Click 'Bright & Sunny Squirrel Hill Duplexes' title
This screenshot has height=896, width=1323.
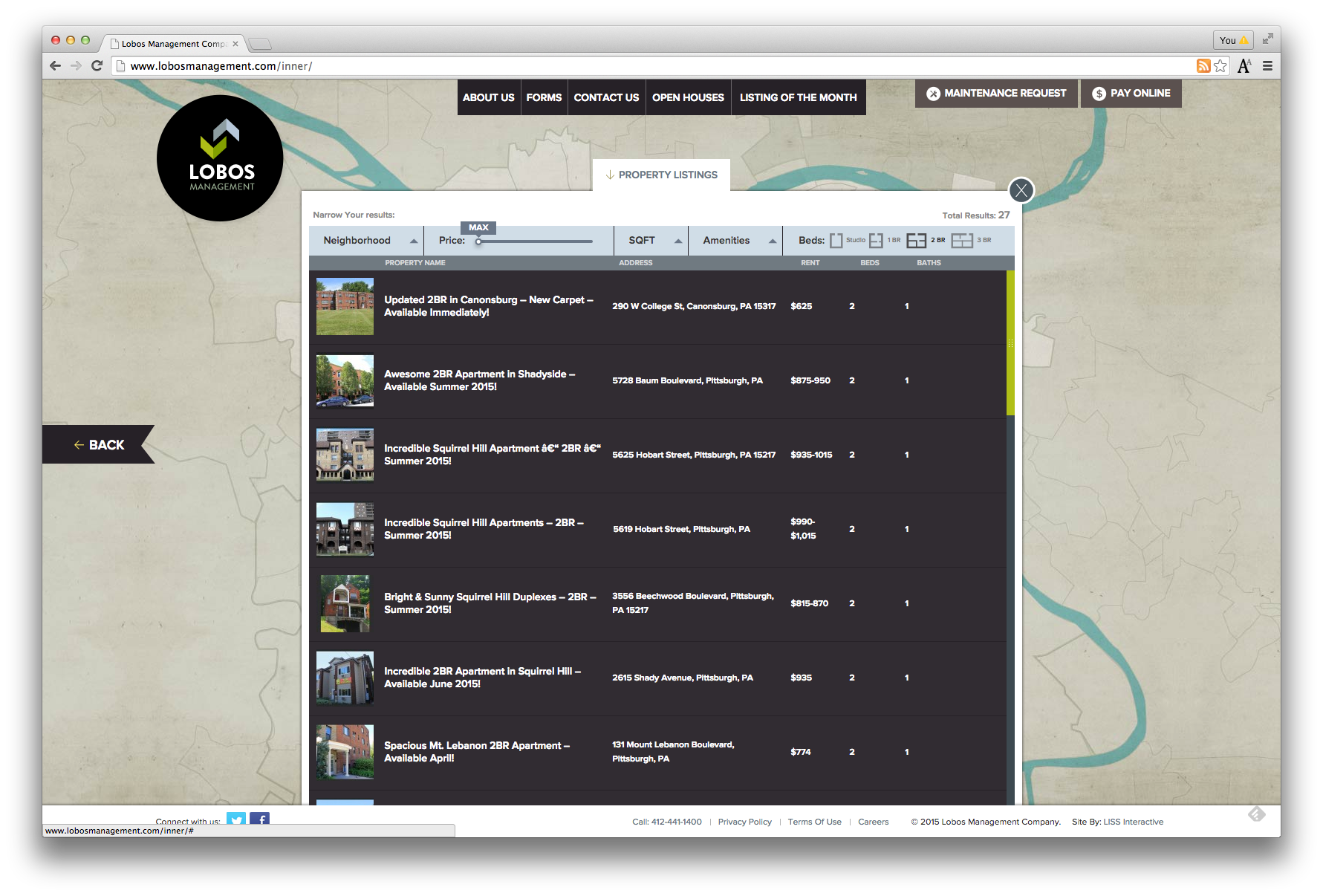(490, 603)
